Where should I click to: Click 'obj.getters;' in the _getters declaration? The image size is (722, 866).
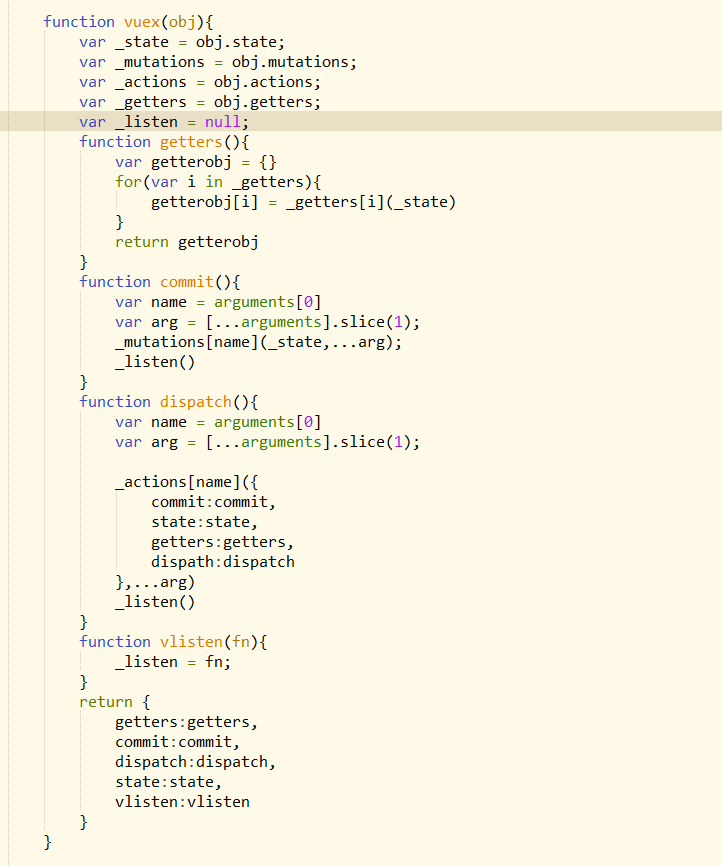point(267,102)
